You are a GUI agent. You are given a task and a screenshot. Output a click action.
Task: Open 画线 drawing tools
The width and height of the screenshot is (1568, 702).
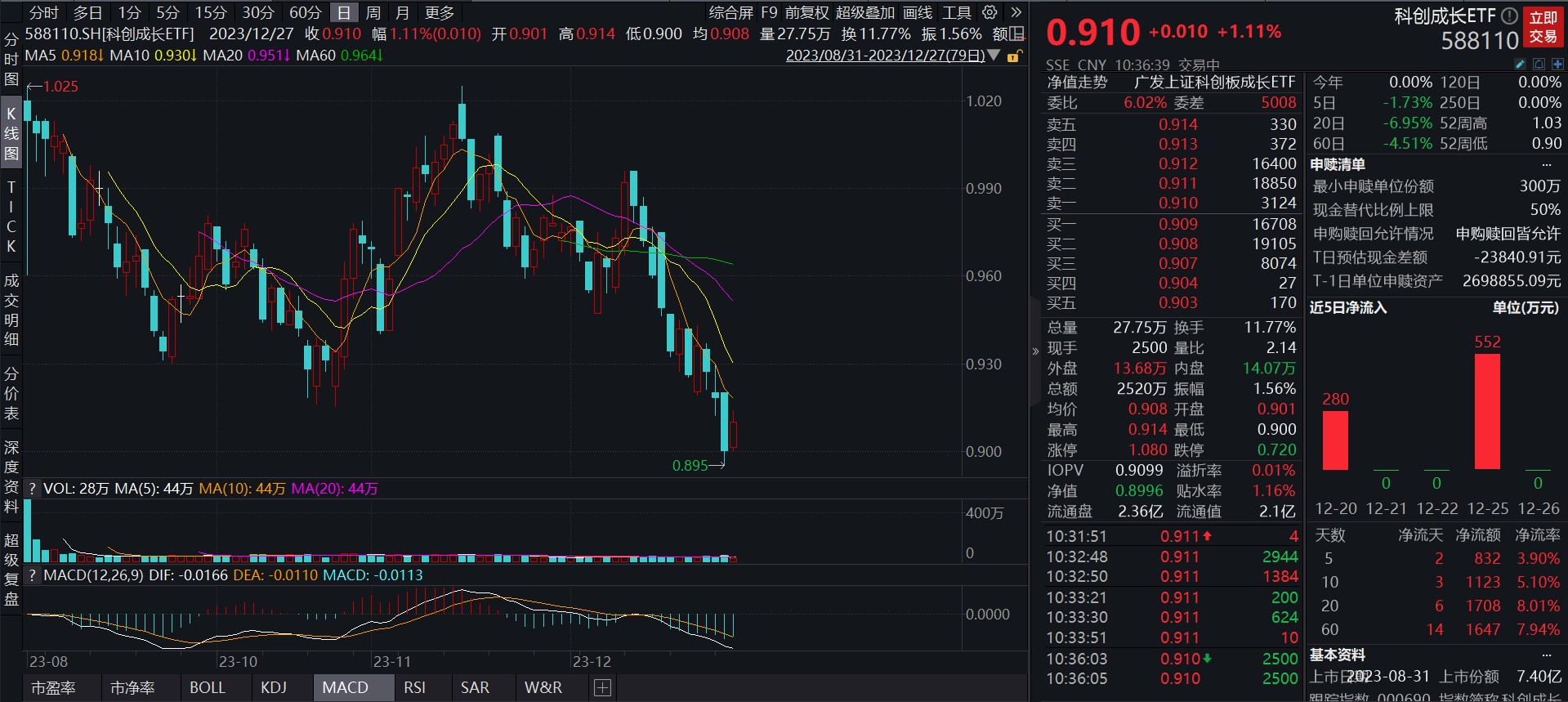918,12
